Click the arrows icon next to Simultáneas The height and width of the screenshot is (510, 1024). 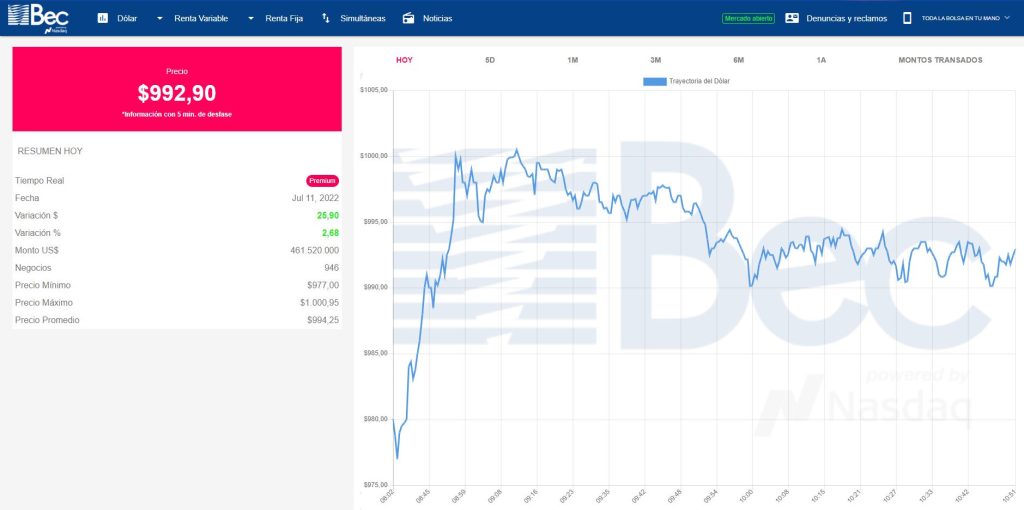pos(326,18)
